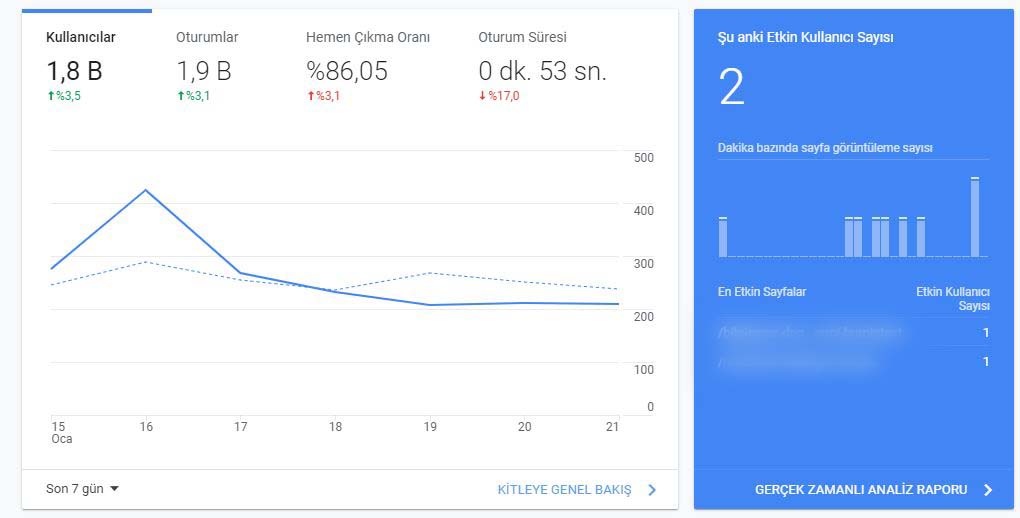
Task: Click the first bar in the per-minute chart
Action: [x=723, y=237]
